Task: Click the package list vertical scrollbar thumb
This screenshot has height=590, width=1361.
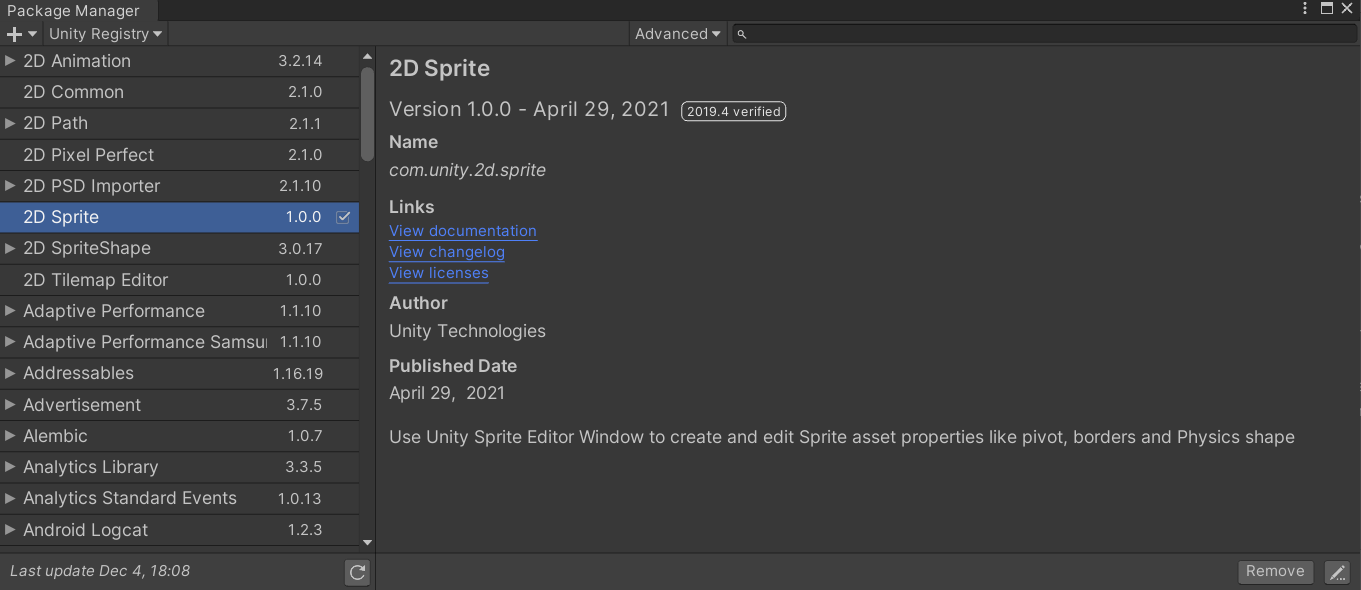Action: (x=367, y=113)
